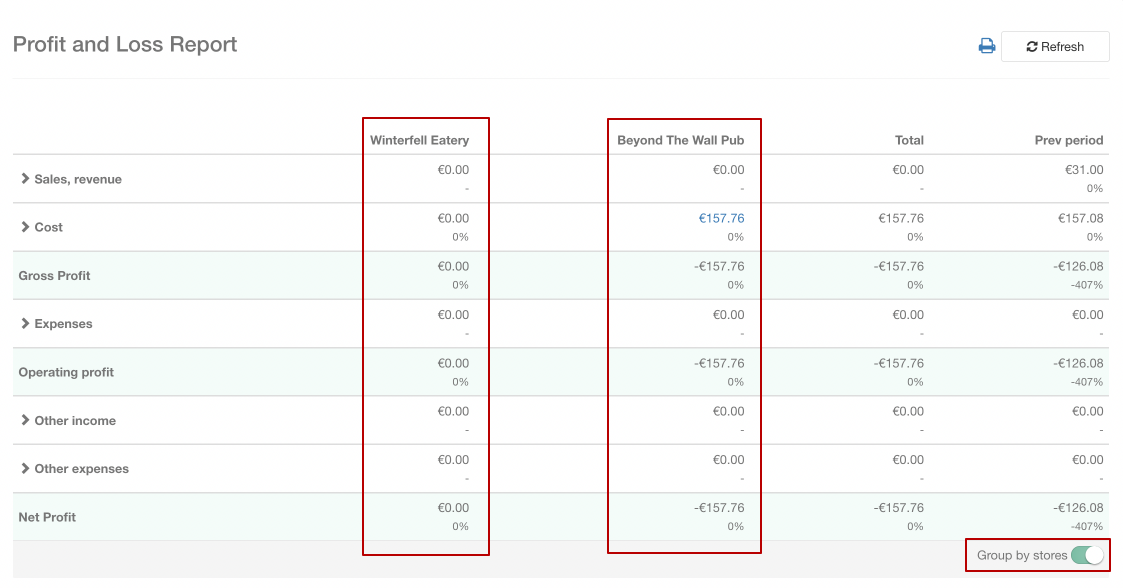Click the Refresh button

click(1055, 47)
